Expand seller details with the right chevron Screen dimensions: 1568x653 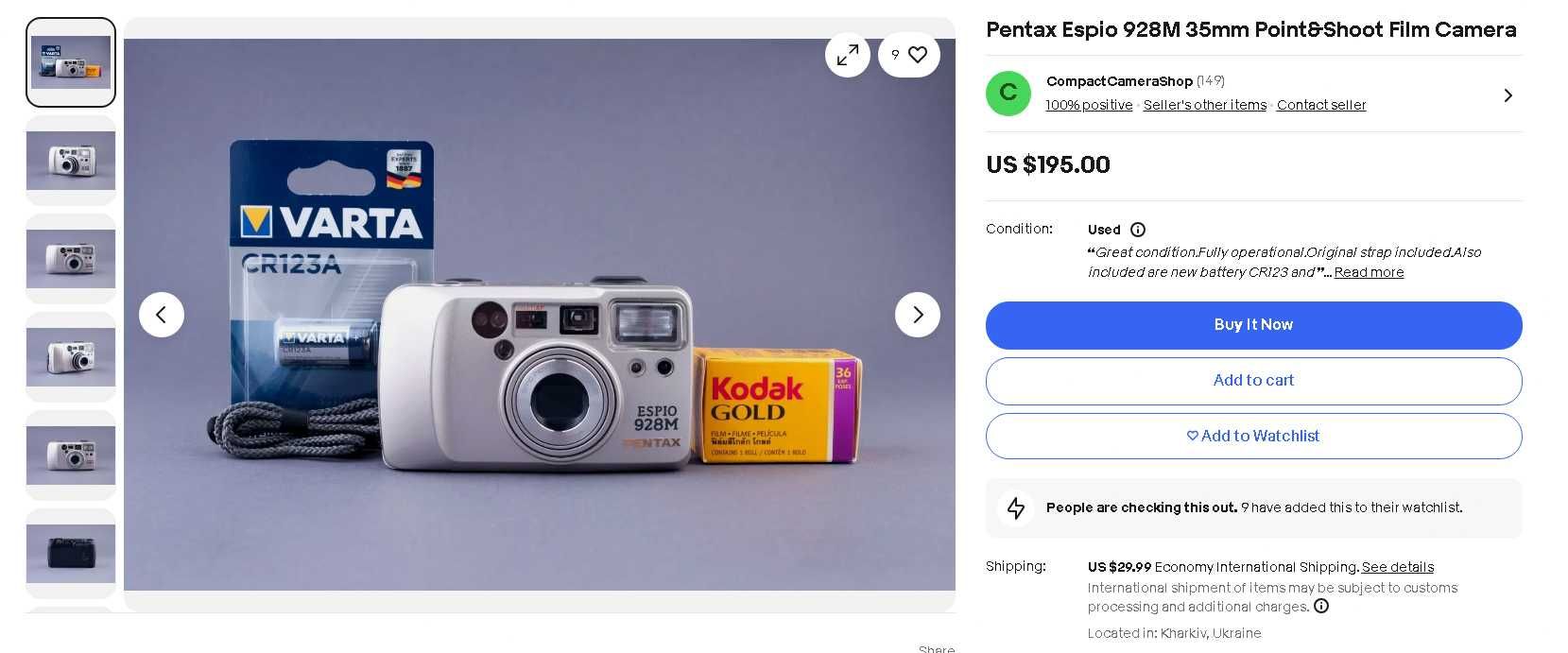[1508, 95]
